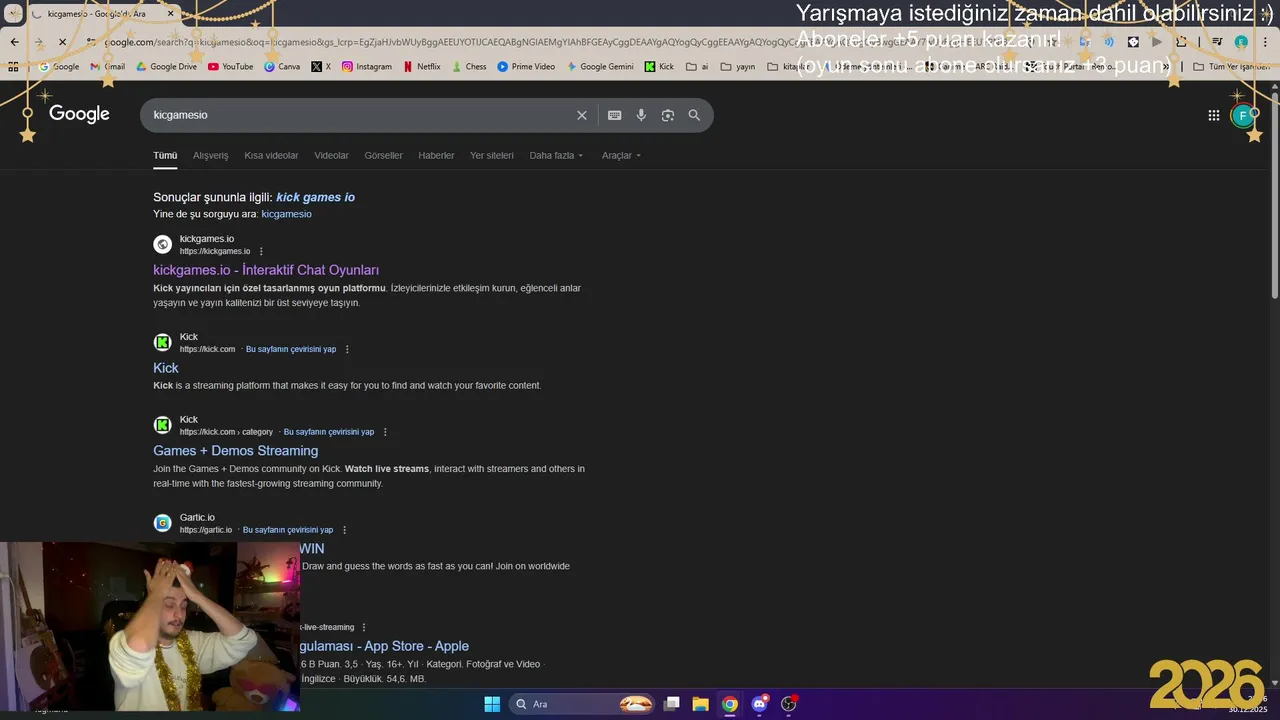Viewport: 1280px width, 720px height.
Task: Expand the 'Araçlar' tools dropdown
Action: coord(621,155)
